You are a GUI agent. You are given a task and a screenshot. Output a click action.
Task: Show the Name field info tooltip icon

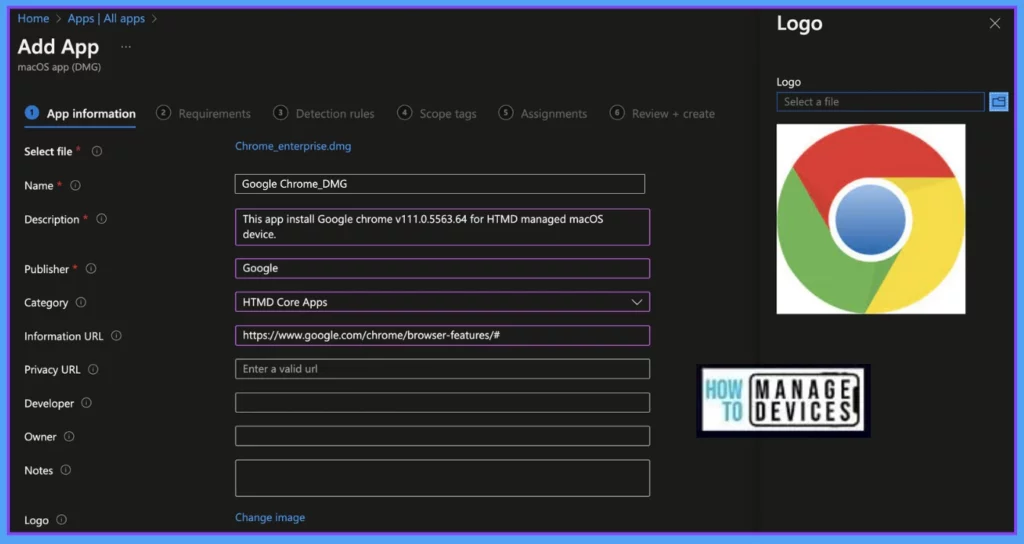[x=75, y=185]
